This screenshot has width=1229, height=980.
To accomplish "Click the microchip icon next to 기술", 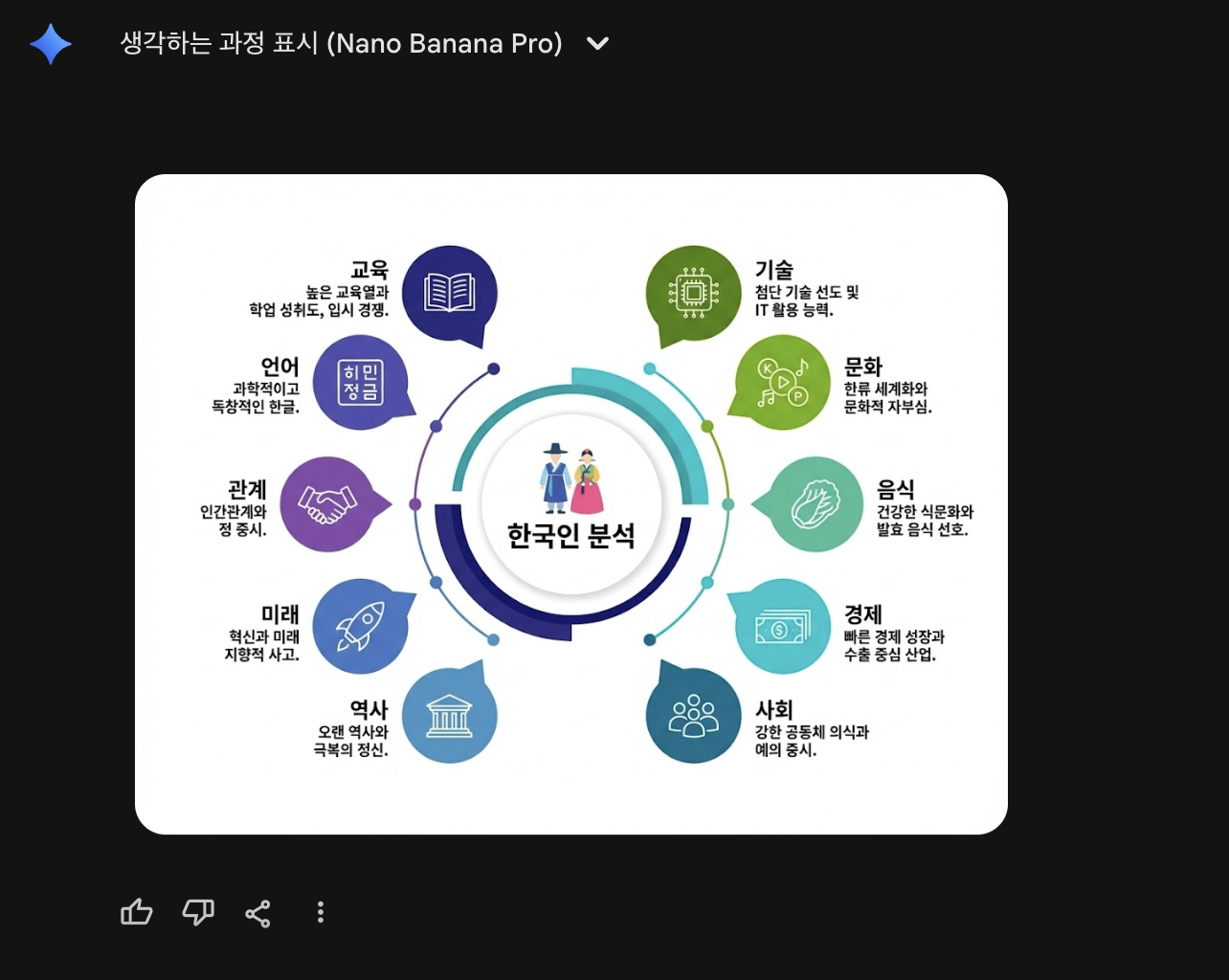I will click(692, 290).
